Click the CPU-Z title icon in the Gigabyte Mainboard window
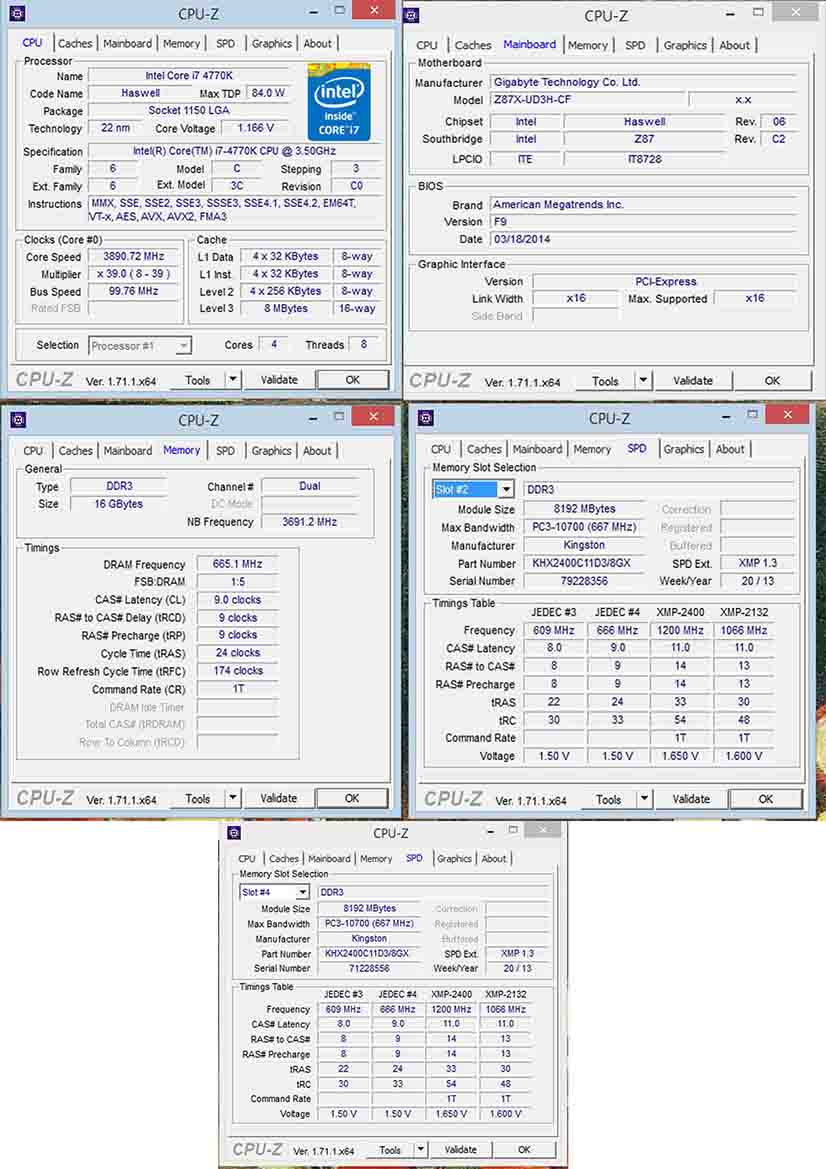The width and height of the screenshot is (826, 1169). (x=411, y=15)
